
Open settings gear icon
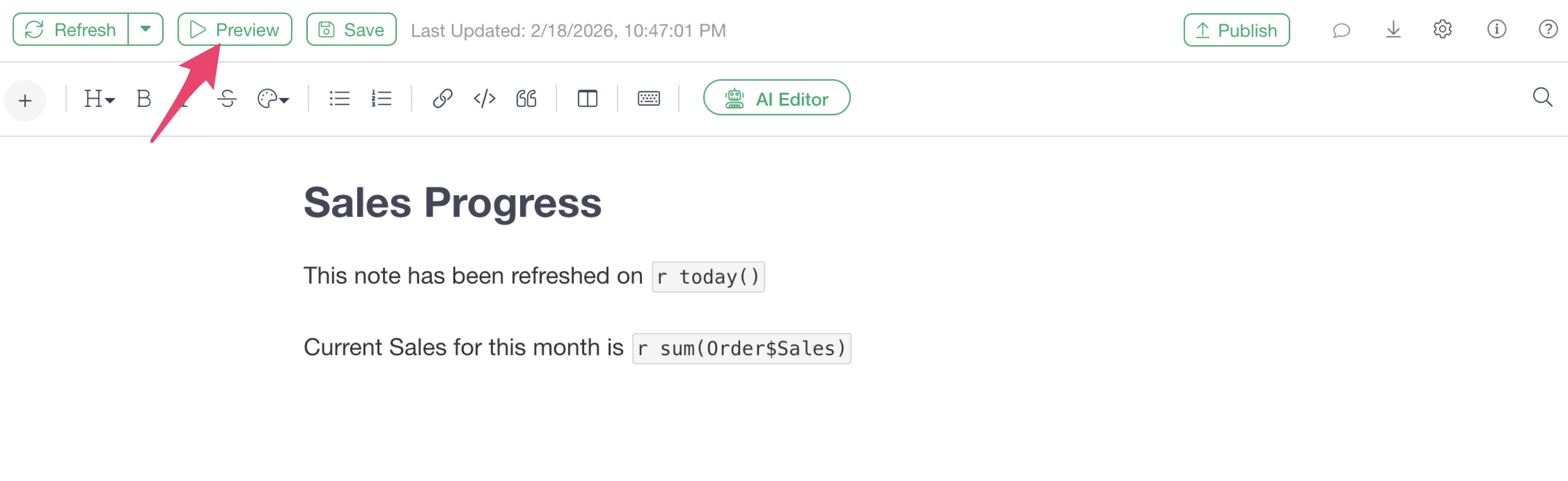pyautogui.click(x=1442, y=30)
